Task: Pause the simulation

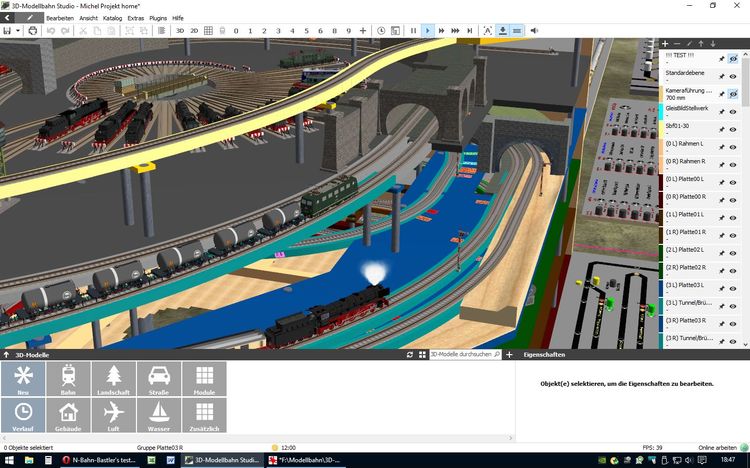Action: point(413,31)
